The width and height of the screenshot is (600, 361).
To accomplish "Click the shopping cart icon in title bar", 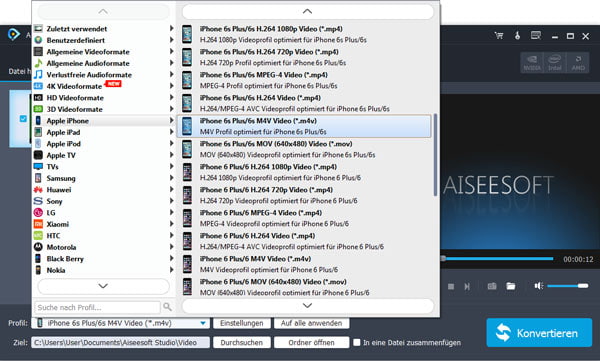I will [x=499, y=36].
